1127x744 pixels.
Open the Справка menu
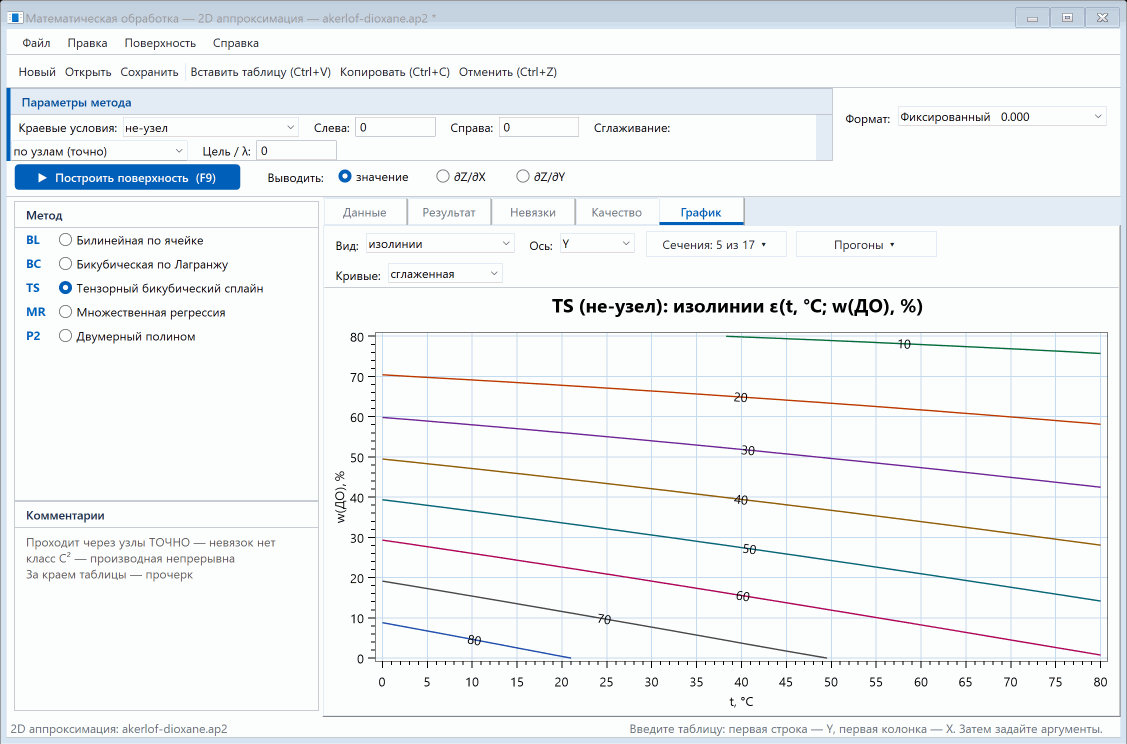coord(236,43)
